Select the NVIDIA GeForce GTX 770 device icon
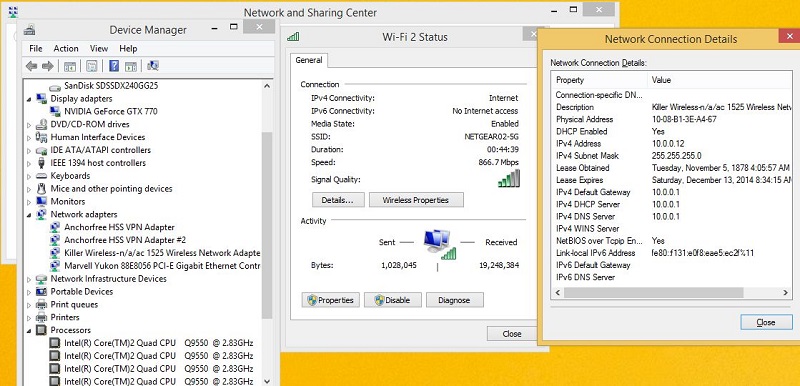Screen dimensions: 800x386 [55, 111]
